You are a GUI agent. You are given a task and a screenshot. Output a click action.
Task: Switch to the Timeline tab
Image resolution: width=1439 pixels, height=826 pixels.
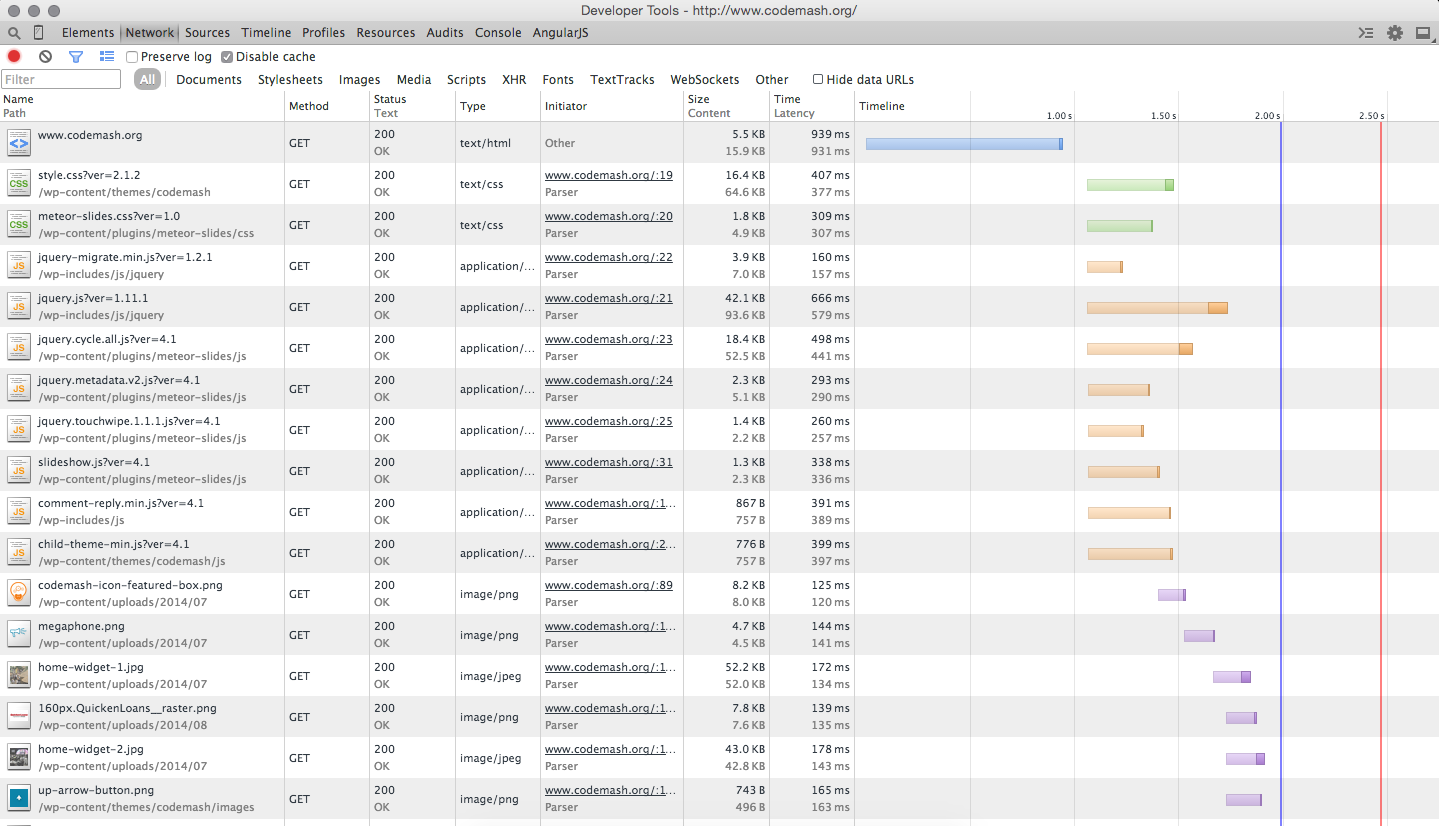click(266, 33)
